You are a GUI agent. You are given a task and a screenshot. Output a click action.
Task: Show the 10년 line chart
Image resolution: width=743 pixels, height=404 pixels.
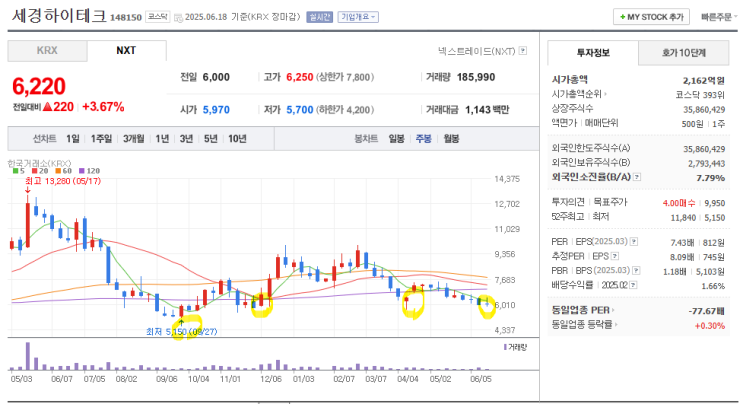pyautogui.click(x=237, y=139)
